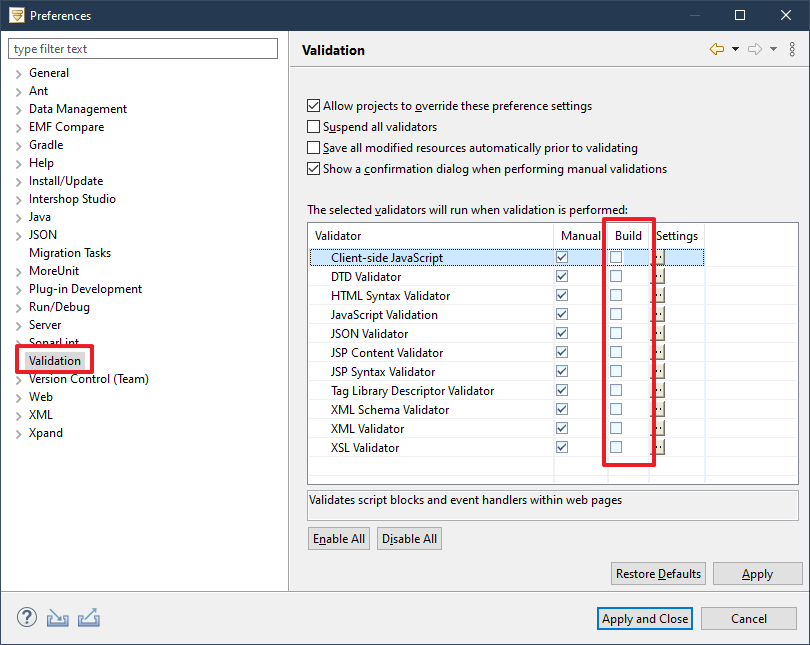Click Restore Defaults
The width and height of the screenshot is (810, 645).
coord(658,573)
